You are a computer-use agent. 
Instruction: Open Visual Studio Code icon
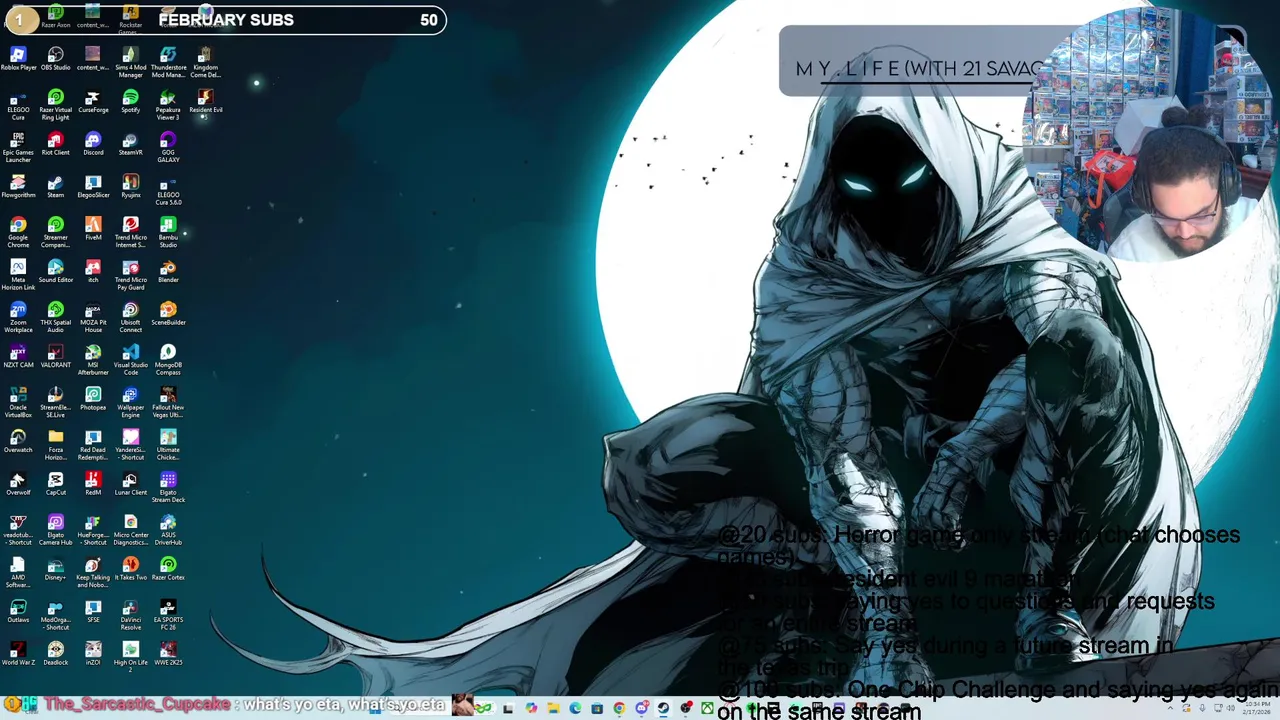pyautogui.click(x=130, y=360)
